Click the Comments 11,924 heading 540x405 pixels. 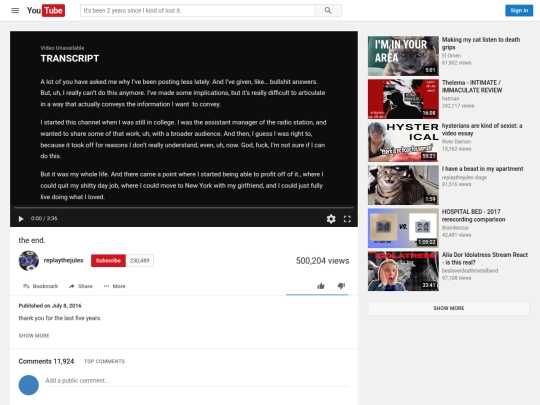point(46,361)
